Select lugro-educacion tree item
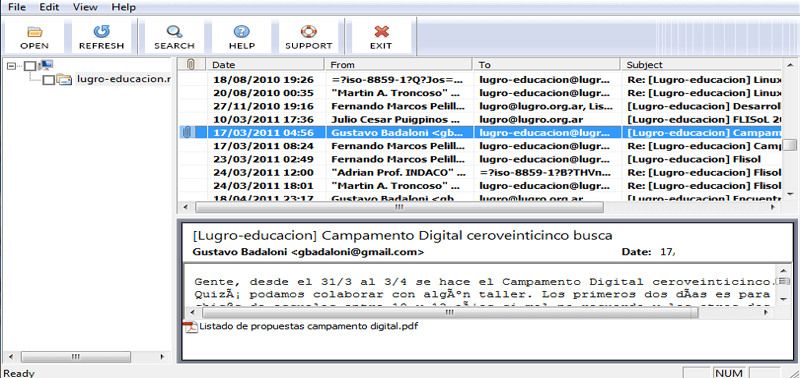 click(x=123, y=79)
